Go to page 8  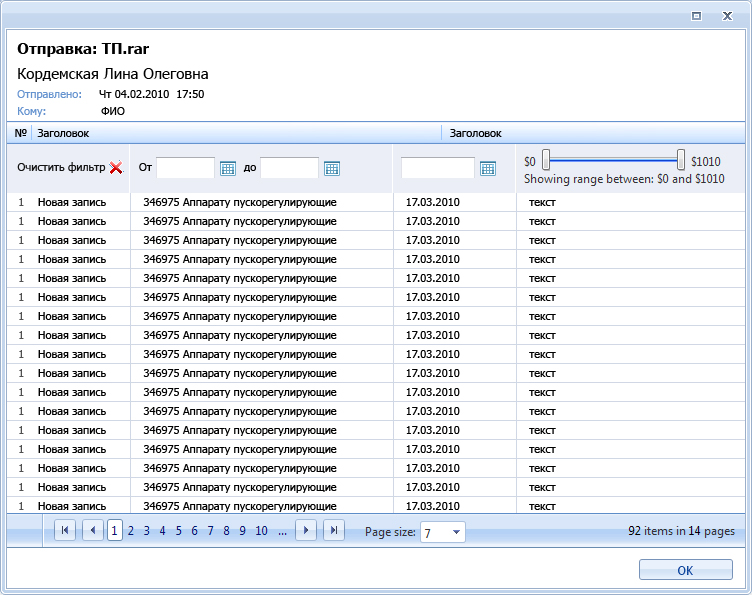coord(226,531)
